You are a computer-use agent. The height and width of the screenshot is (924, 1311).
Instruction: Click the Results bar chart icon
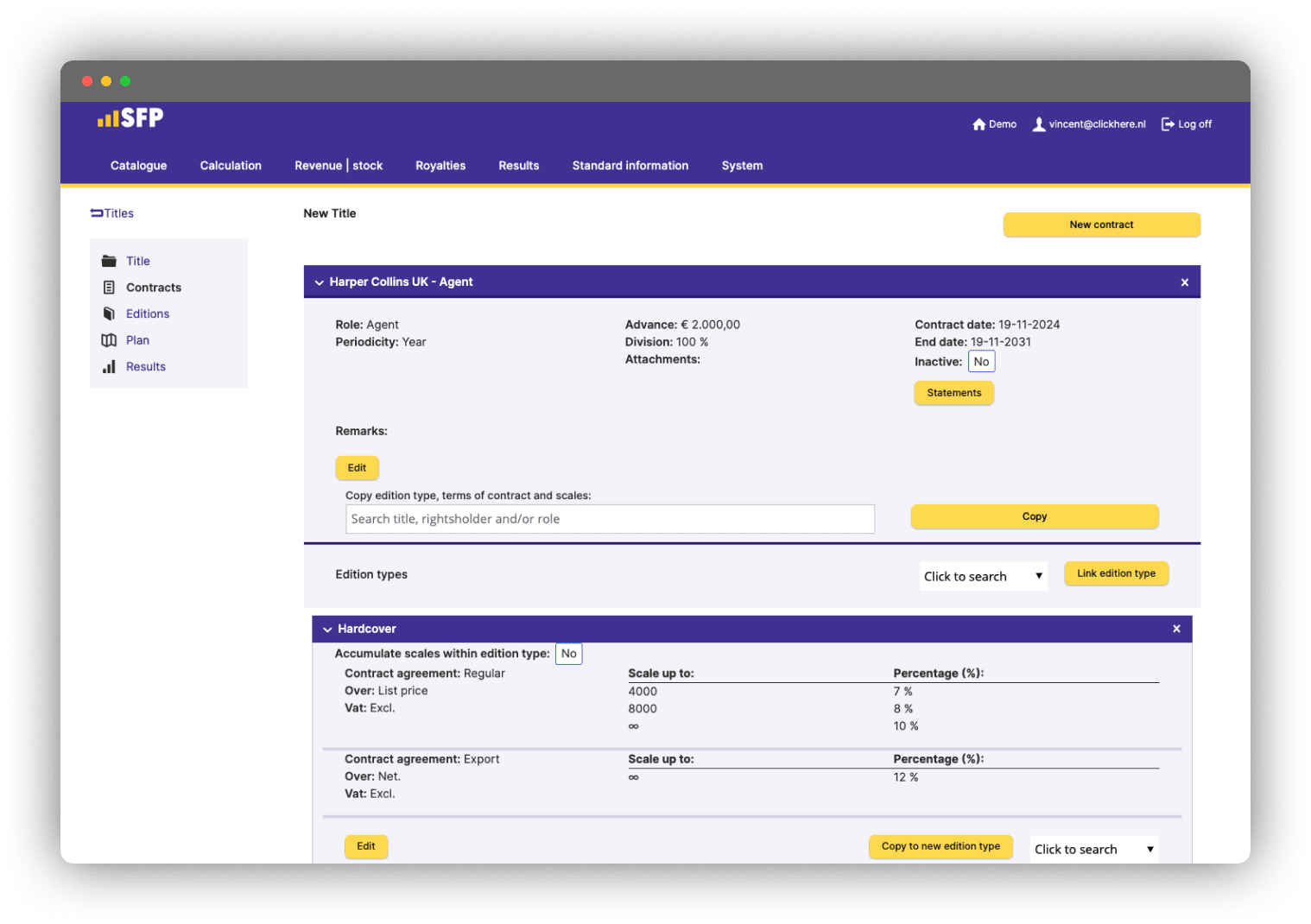109,367
